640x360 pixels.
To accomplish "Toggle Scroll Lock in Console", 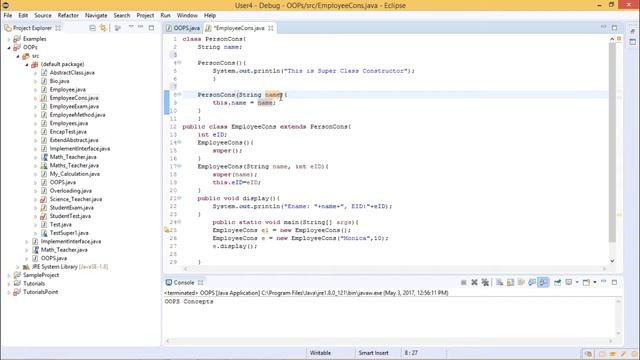I will point(510,282).
